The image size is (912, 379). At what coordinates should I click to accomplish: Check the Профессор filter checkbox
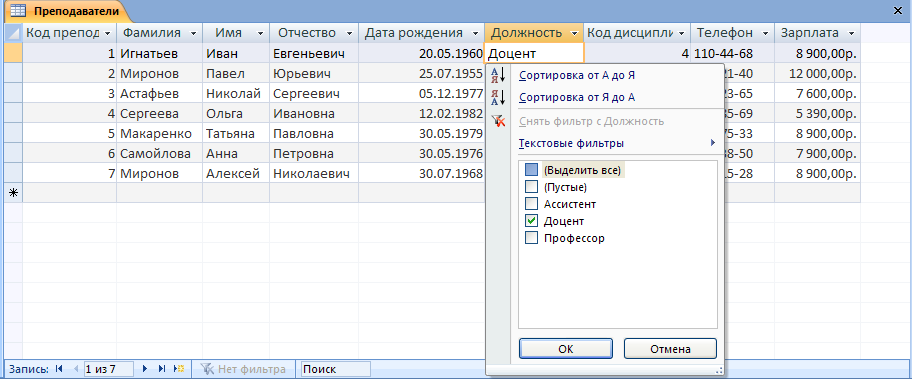coord(531,238)
